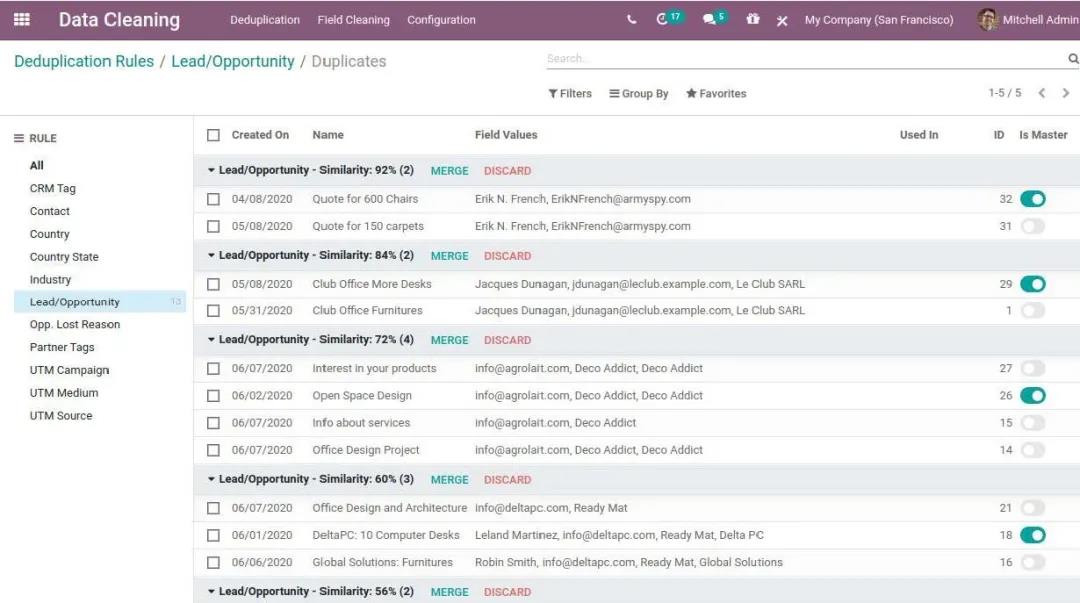Check the Quote for 150 carpets row
The width and height of the screenshot is (1080, 603).
tap(214, 226)
